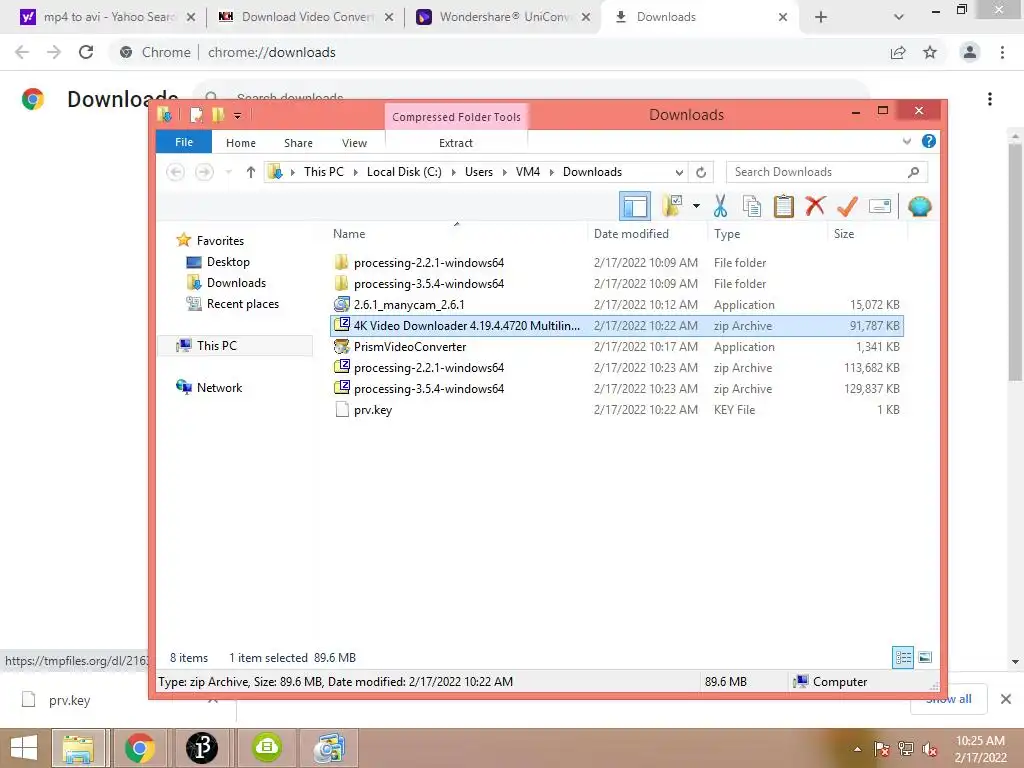
Task: Toggle the navigation pane layout button
Action: tap(634, 206)
